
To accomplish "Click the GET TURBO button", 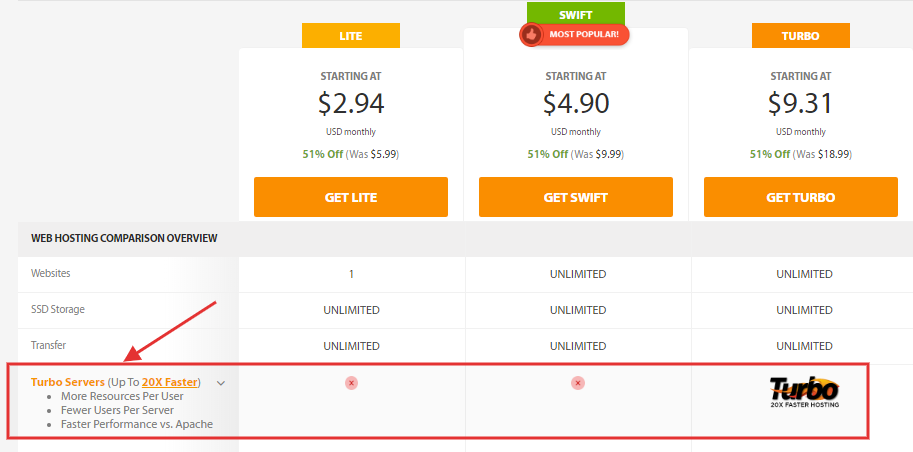I will coord(801,197).
